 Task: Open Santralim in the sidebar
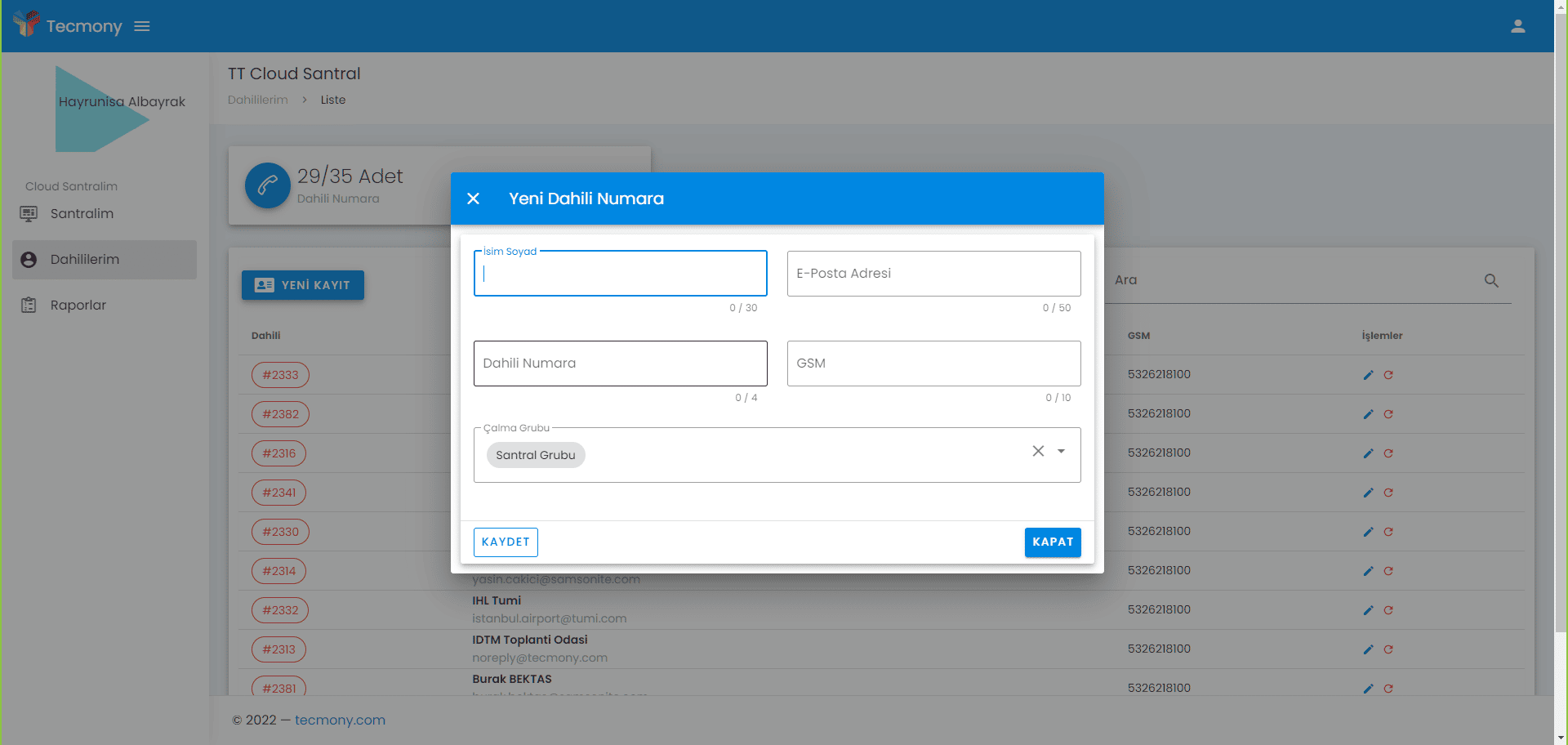[x=105, y=213]
